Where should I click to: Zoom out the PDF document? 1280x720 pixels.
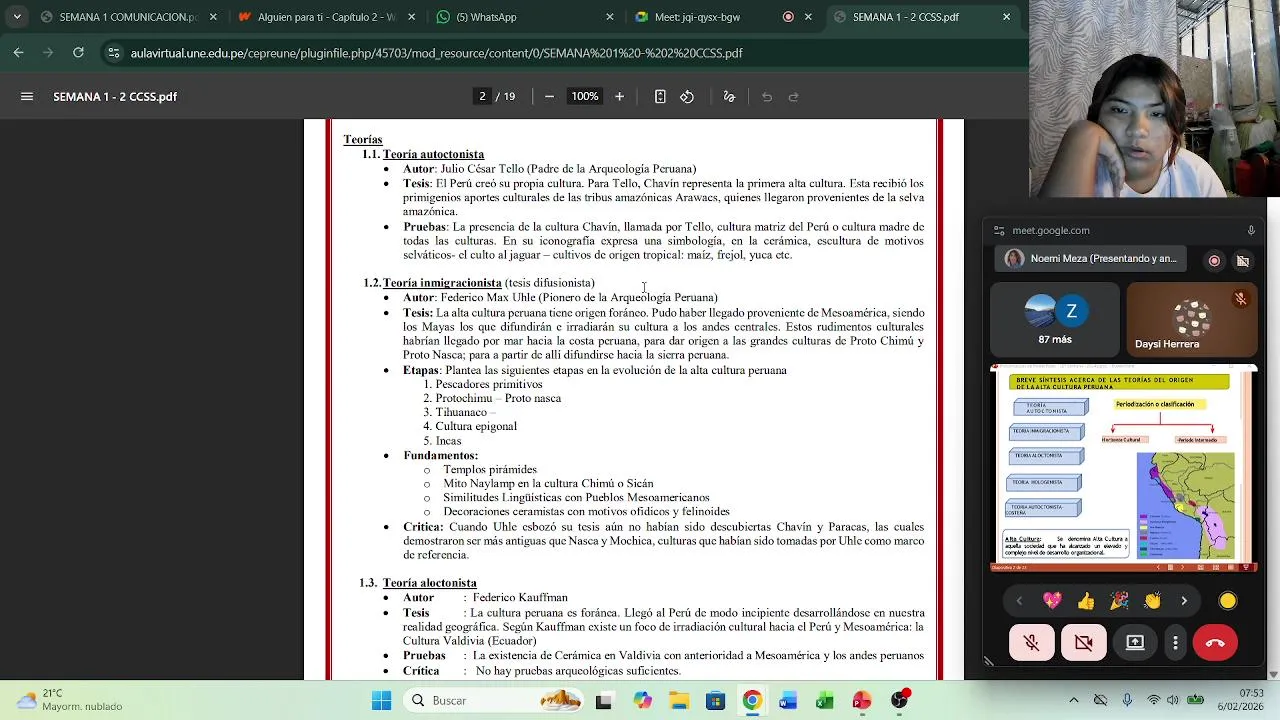(x=549, y=97)
